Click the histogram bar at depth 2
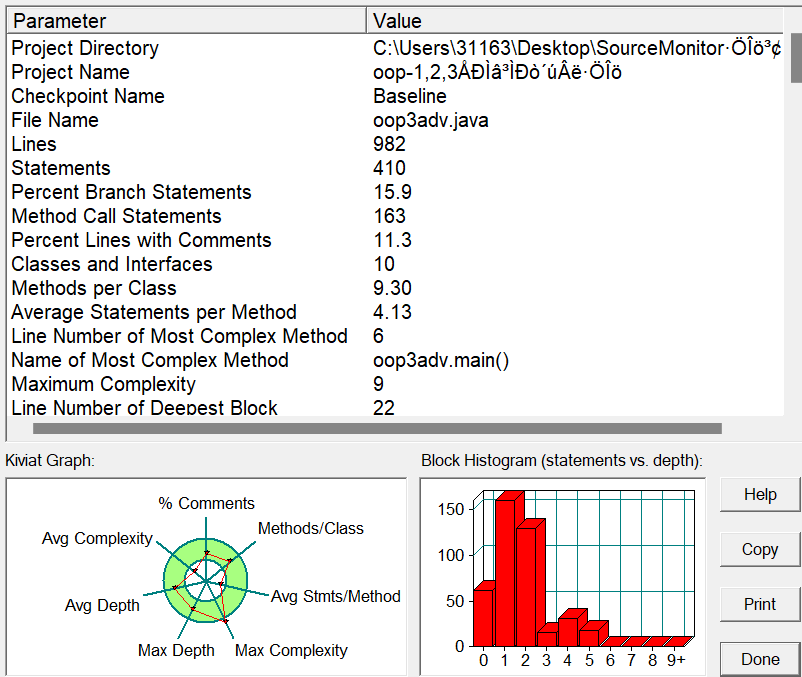Image resolution: width=802 pixels, height=677 pixels. tap(527, 585)
